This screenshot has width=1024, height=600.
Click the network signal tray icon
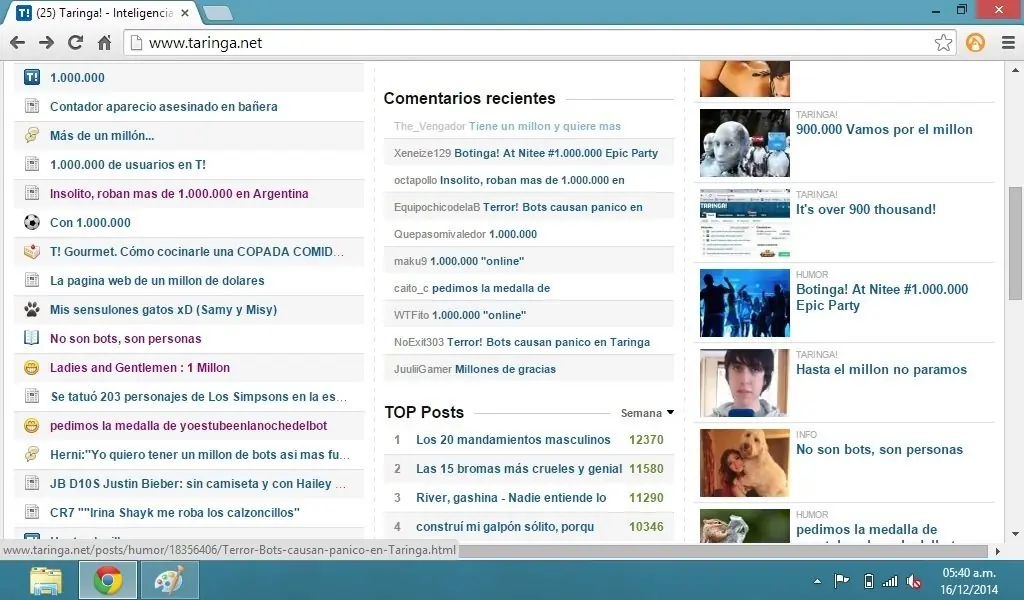tap(889, 580)
